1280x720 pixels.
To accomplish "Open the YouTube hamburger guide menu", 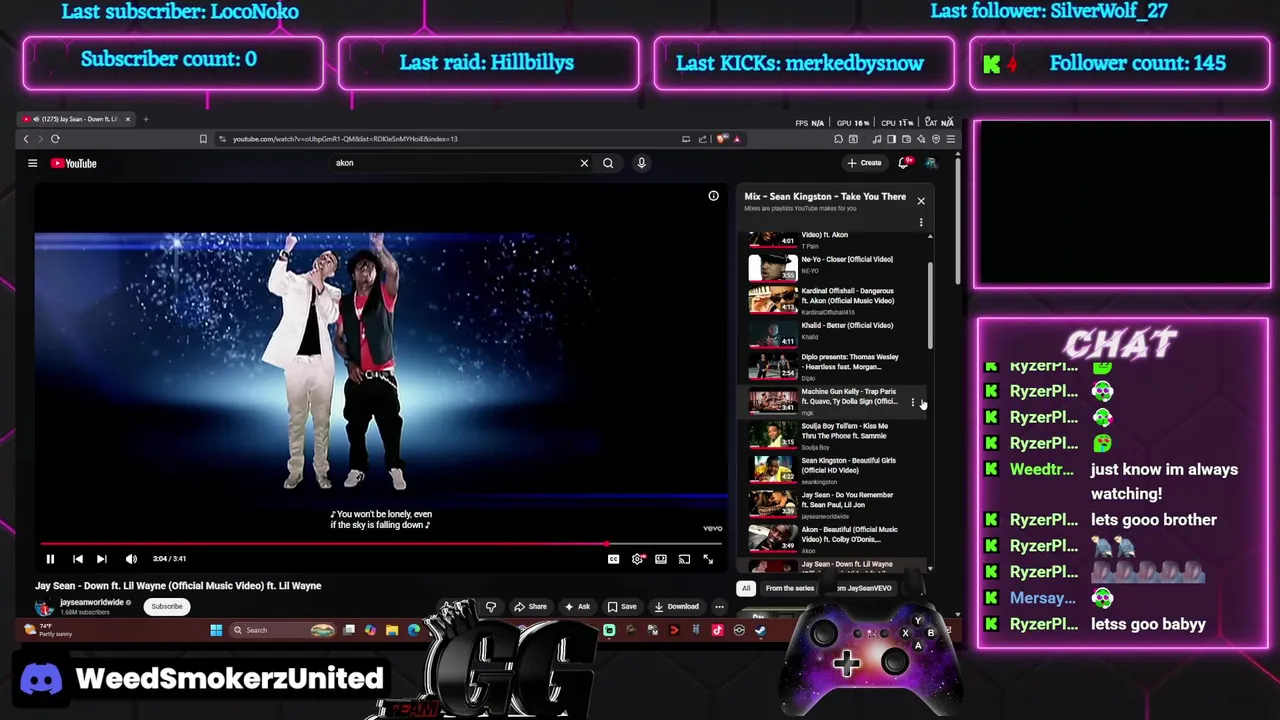I will (x=32, y=163).
